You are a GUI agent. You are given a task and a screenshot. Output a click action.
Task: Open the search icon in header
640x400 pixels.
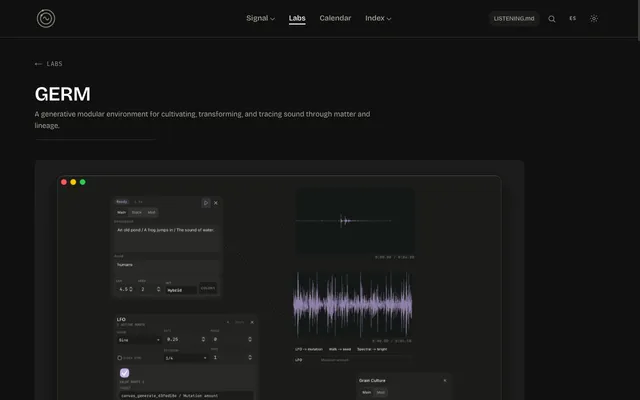tap(551, 19)
